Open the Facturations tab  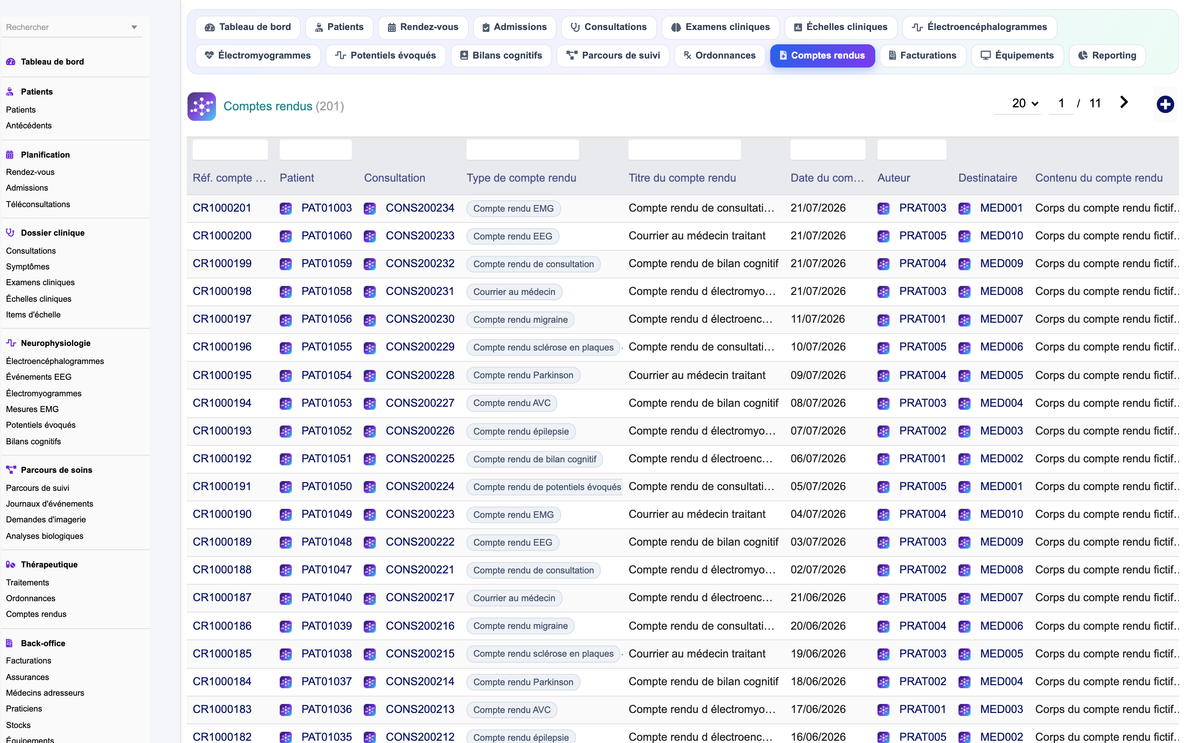(922, 56)
